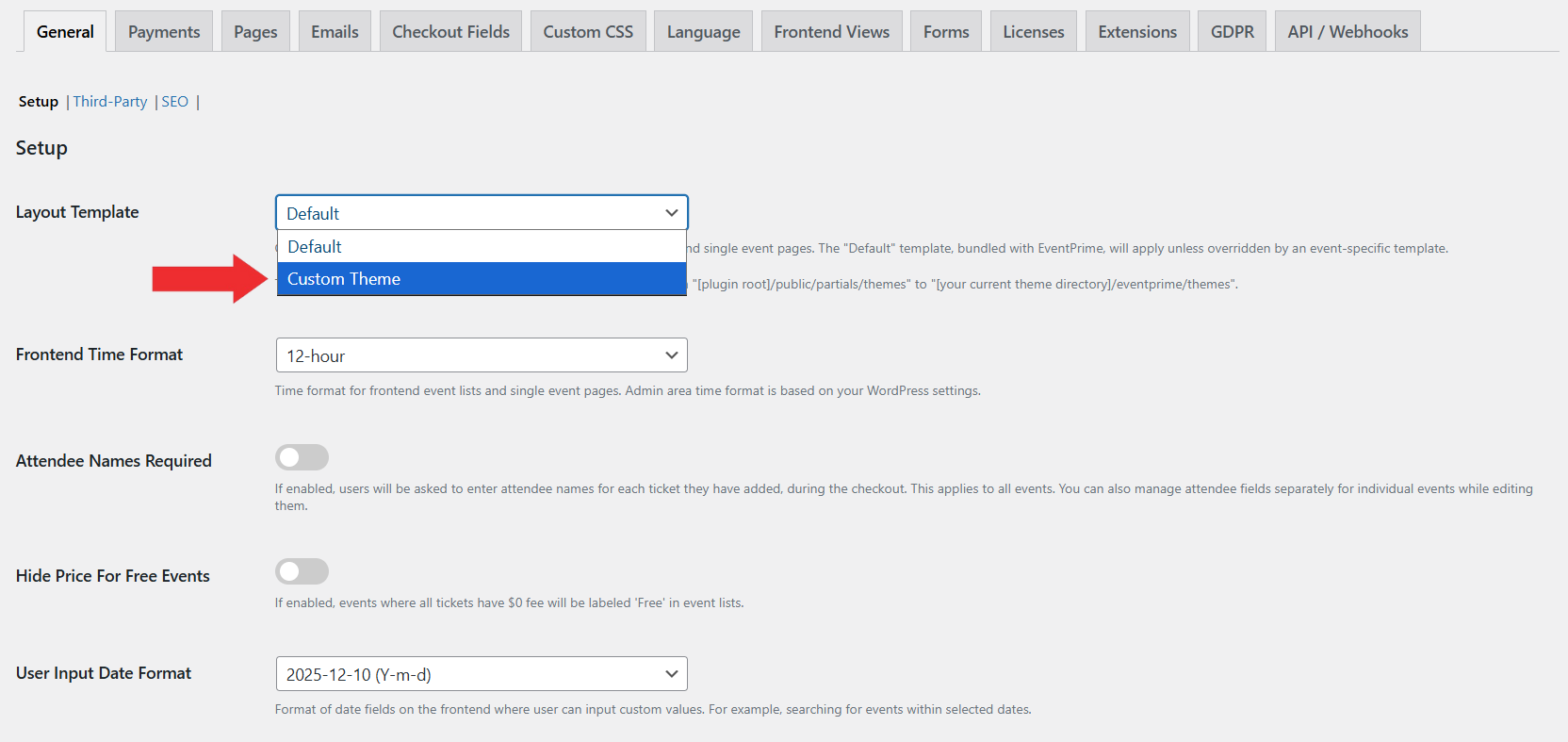View the Extensions tab
The image size is (1568, 742).
tap(1137, 32)
